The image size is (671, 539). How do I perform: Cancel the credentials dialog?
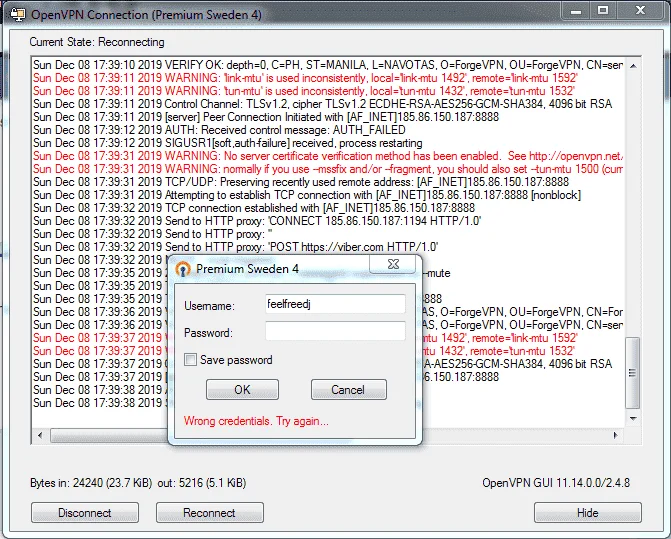[349, 390]
